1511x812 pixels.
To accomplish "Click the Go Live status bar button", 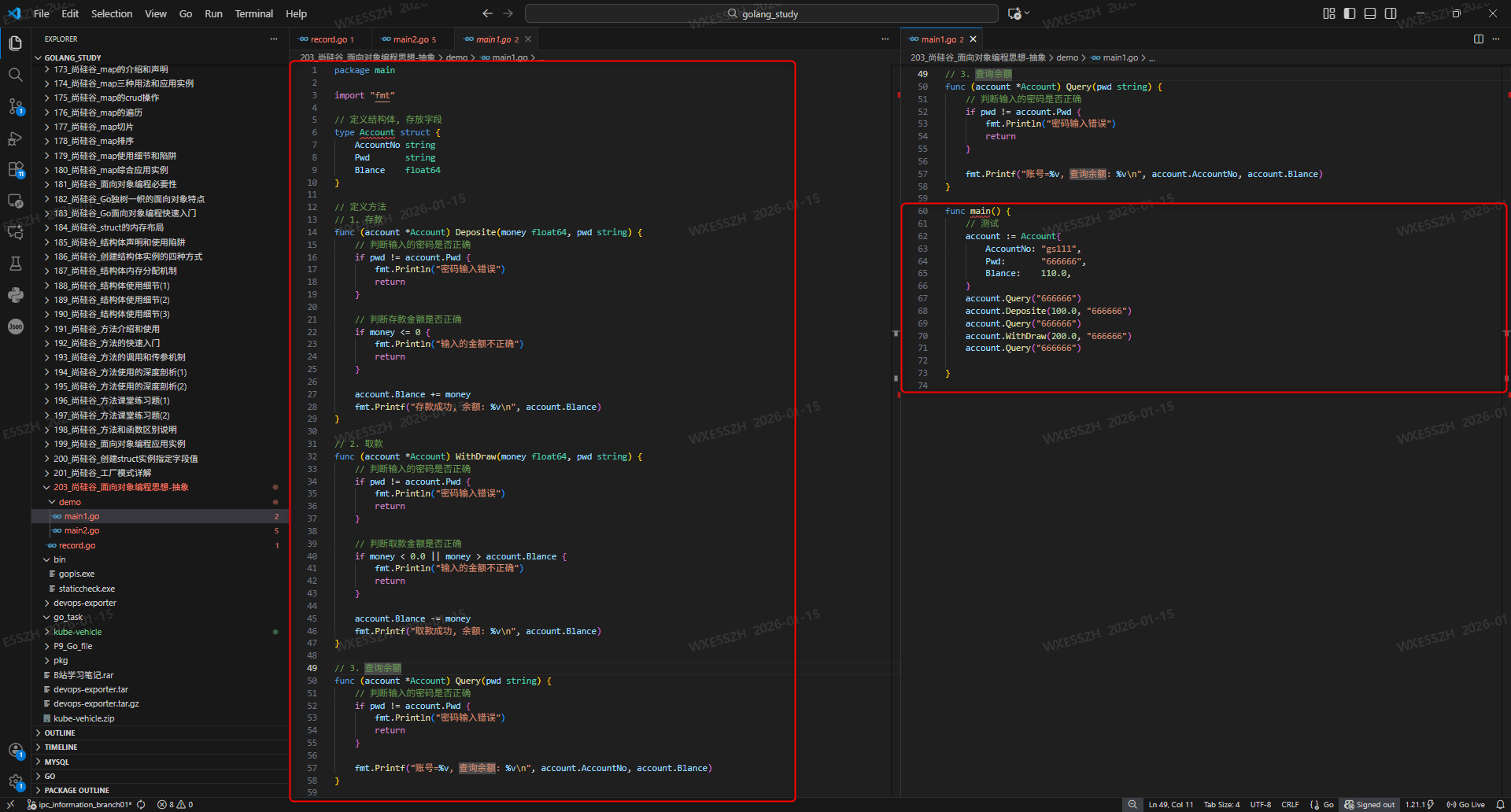I will pyautogui.click(x=1465, y=804).
